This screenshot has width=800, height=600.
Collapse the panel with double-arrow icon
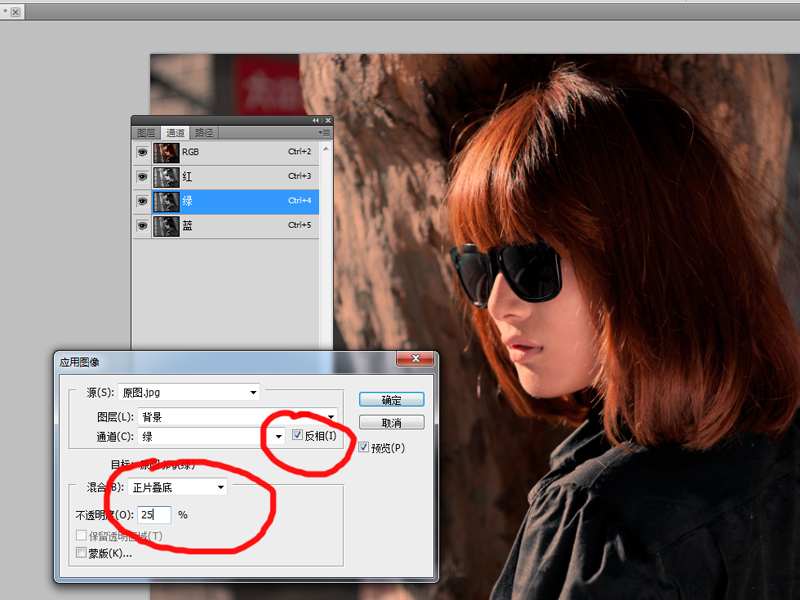click(317, 121)
